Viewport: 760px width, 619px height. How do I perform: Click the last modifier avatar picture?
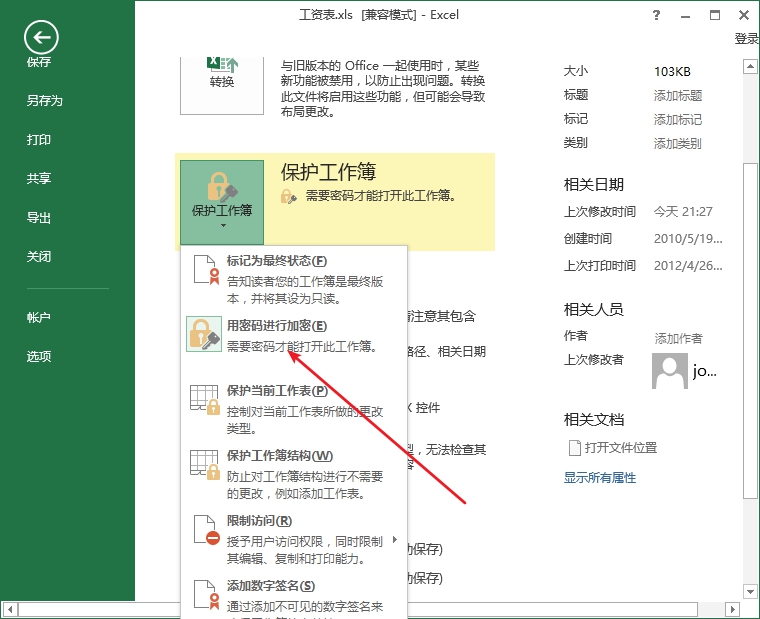[x=670, y=371]
